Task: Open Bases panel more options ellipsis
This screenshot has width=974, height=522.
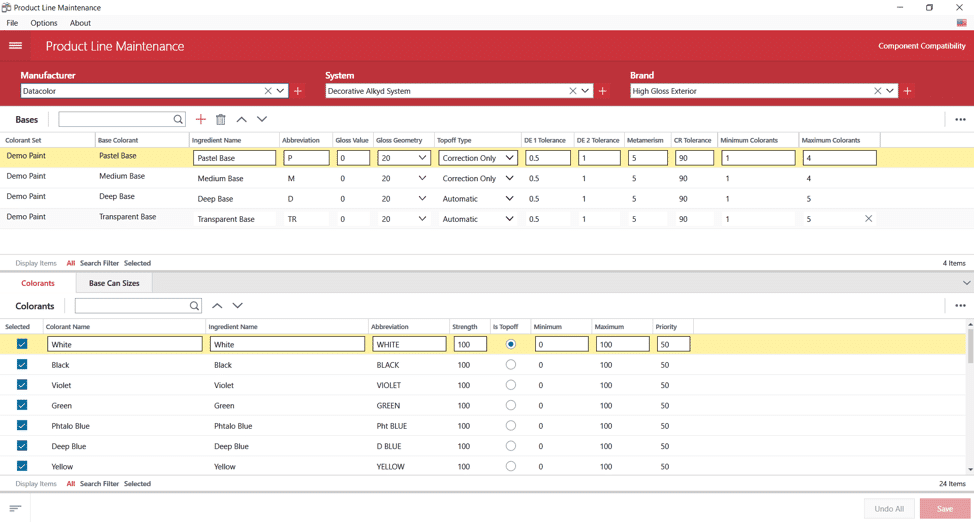Action: click(x=960, y=119)
